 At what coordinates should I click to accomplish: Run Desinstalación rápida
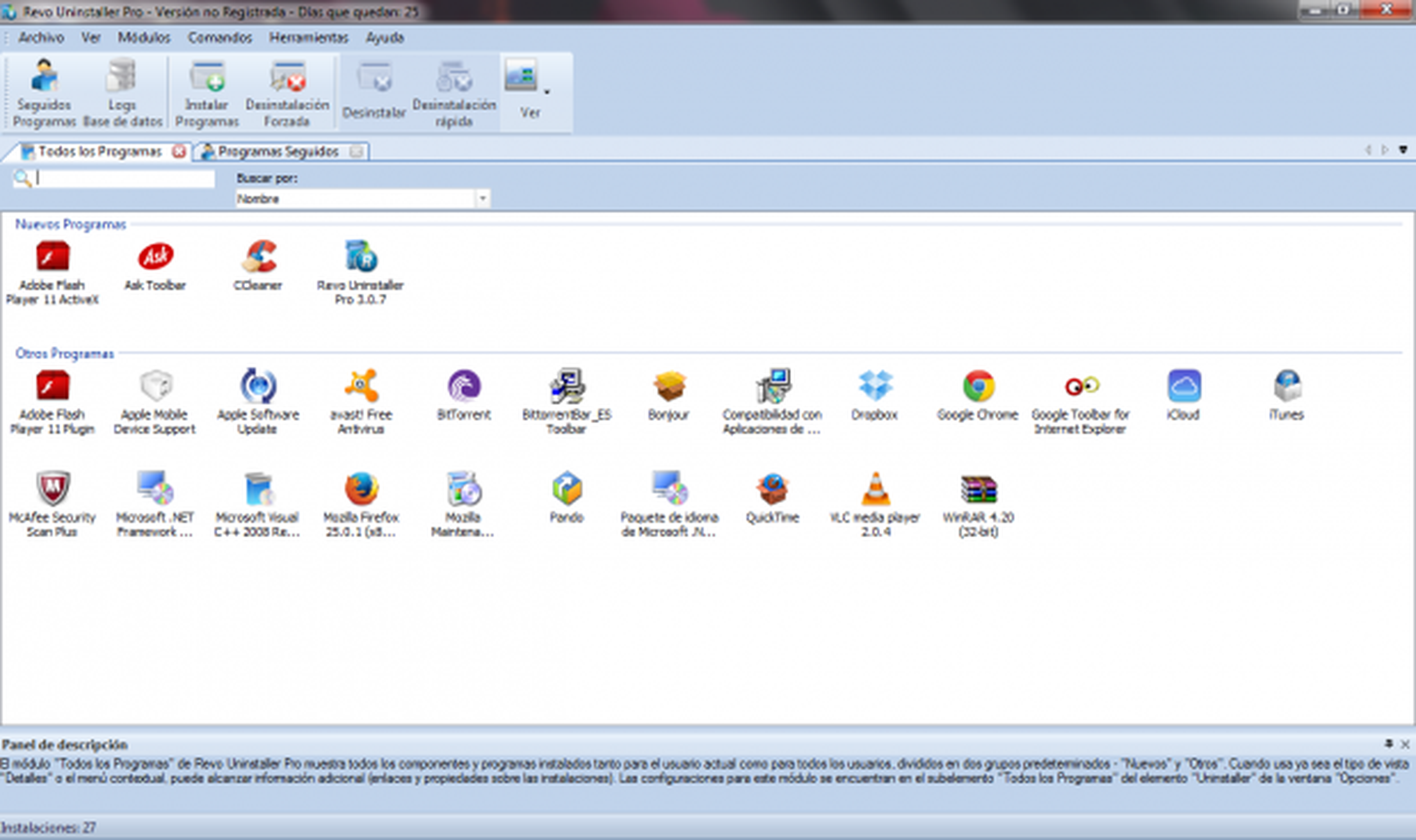(x=454, y=93)
